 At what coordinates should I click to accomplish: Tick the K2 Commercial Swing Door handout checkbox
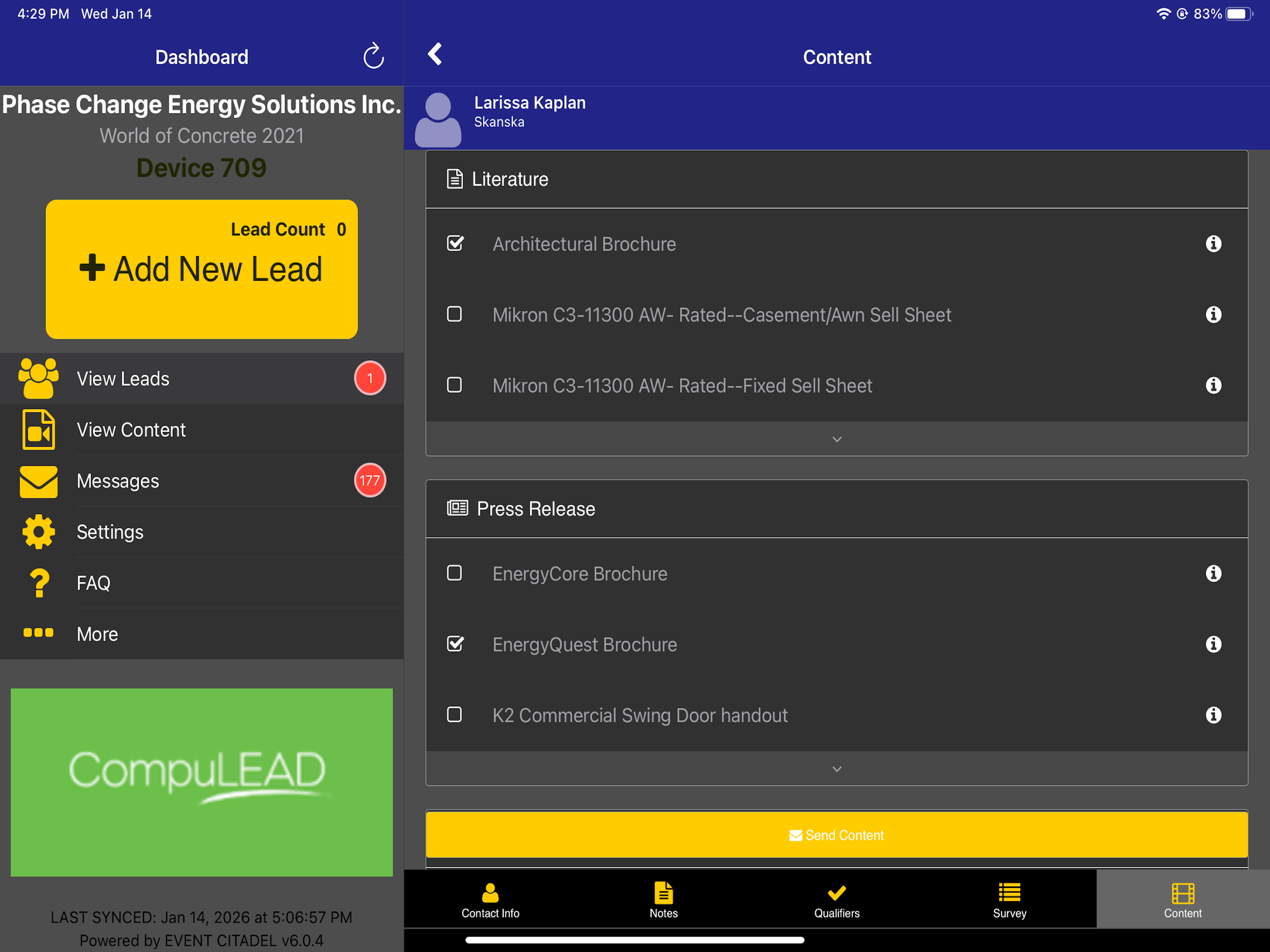pyautogui.click(x=455, y=714)
